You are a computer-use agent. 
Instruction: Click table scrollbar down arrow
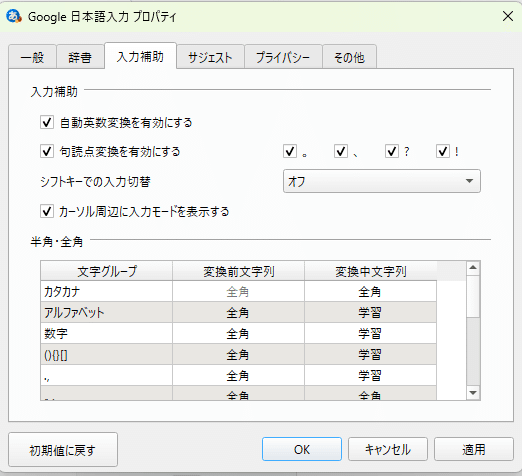pyautogui.click(x=473, y=393)
